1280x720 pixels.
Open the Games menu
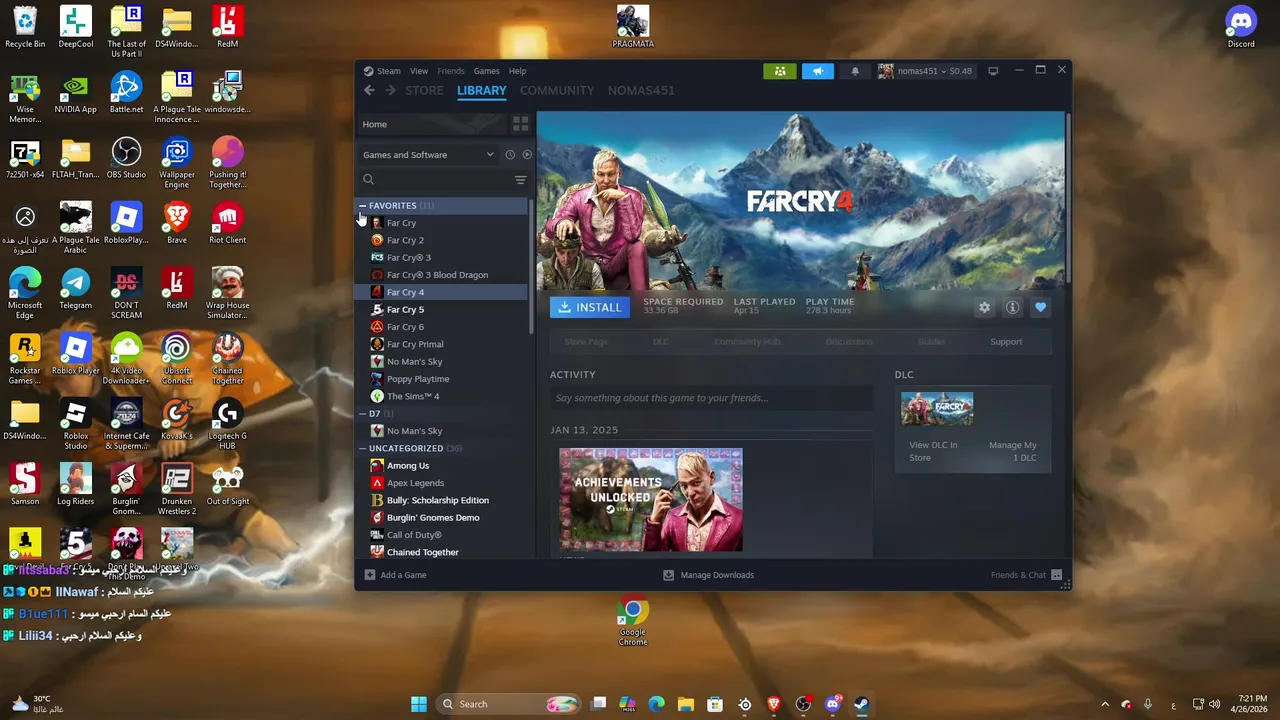click(486, 71)
